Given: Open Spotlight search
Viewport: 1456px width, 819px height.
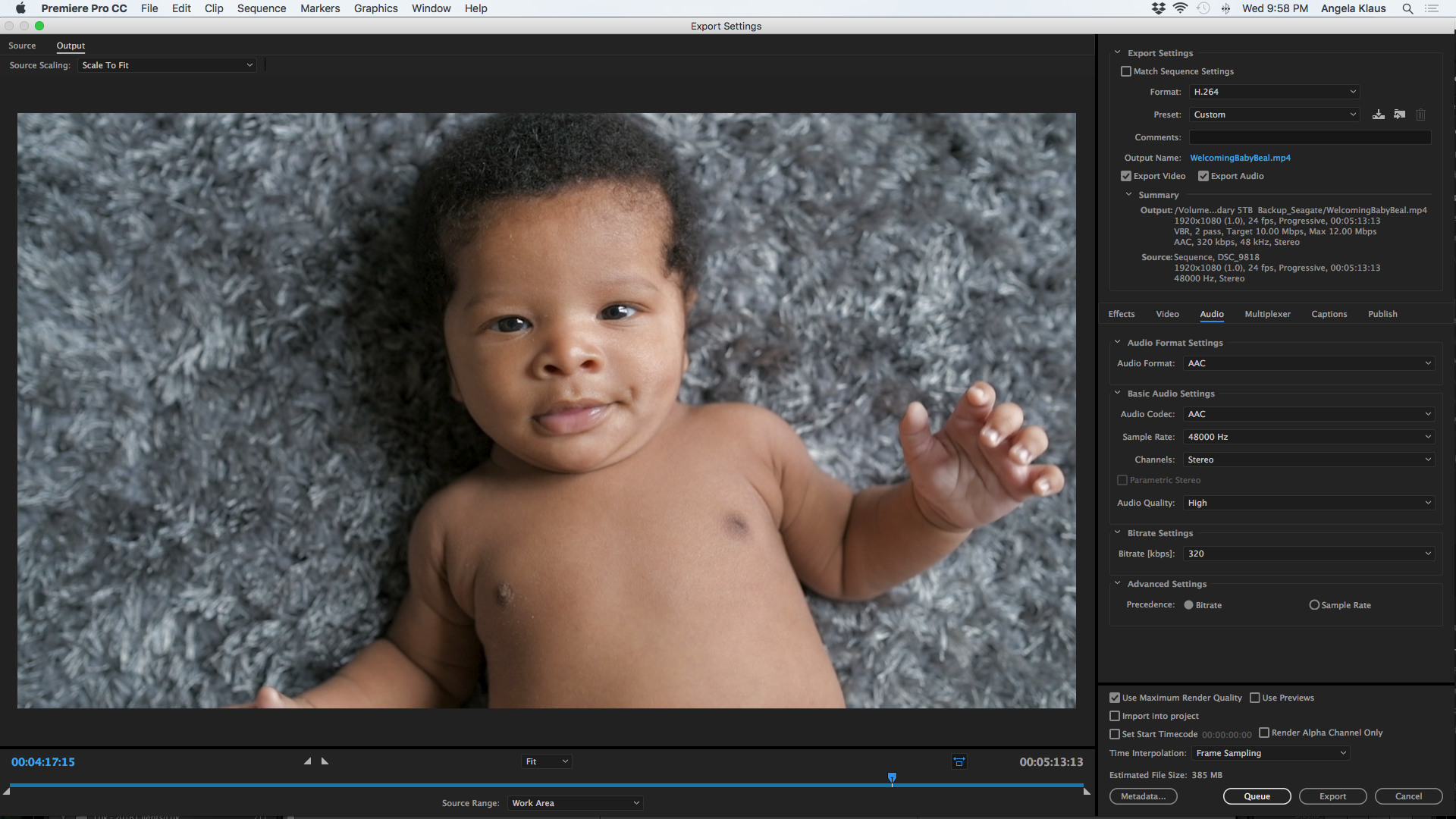Looking at the screenshot, I should pos(1407,8).
